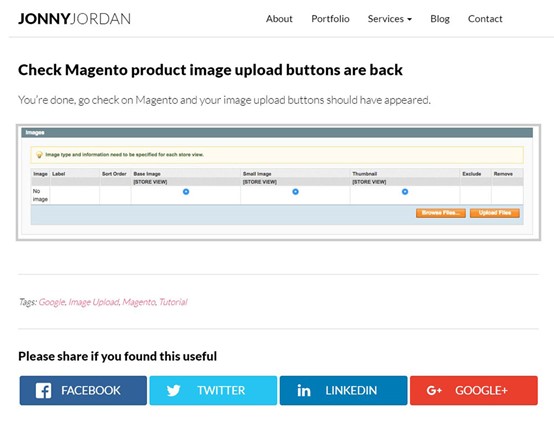Follow the Google tag link
This screenshot has width=554, height=421.
point(52,302)
